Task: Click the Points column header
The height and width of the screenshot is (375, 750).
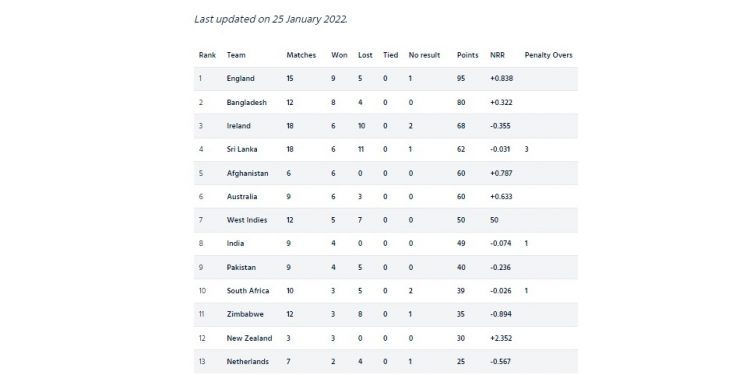Action: pyautogui.click(x=467, y=55)
